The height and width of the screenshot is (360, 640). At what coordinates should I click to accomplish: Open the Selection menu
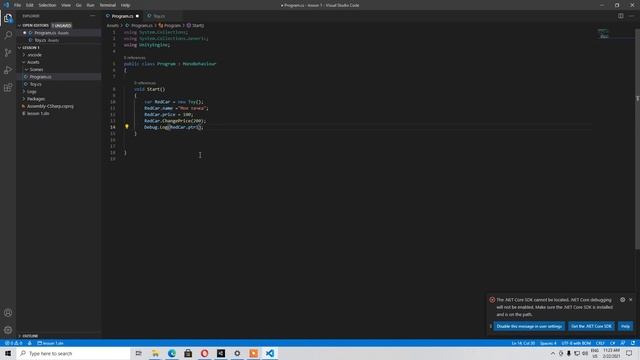click(47, 5)
